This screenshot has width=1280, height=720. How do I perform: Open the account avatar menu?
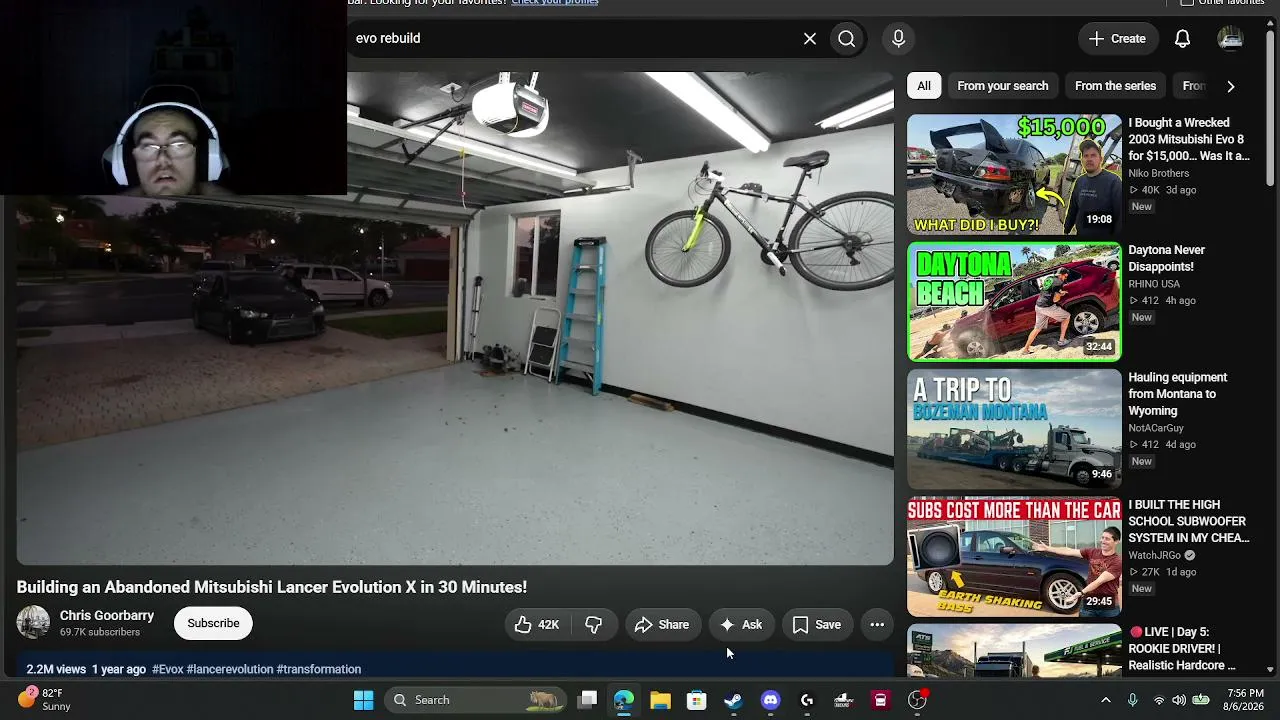tap(1230, 39)
